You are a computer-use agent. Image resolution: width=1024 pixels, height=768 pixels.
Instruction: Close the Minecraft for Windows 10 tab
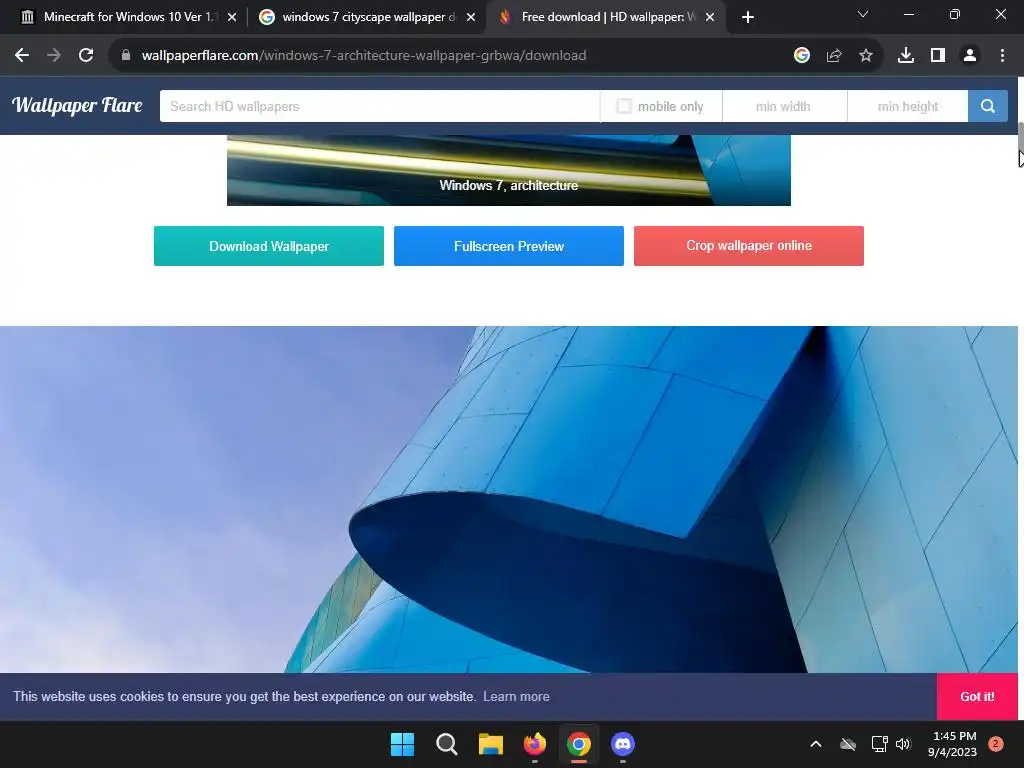(232, 18)
